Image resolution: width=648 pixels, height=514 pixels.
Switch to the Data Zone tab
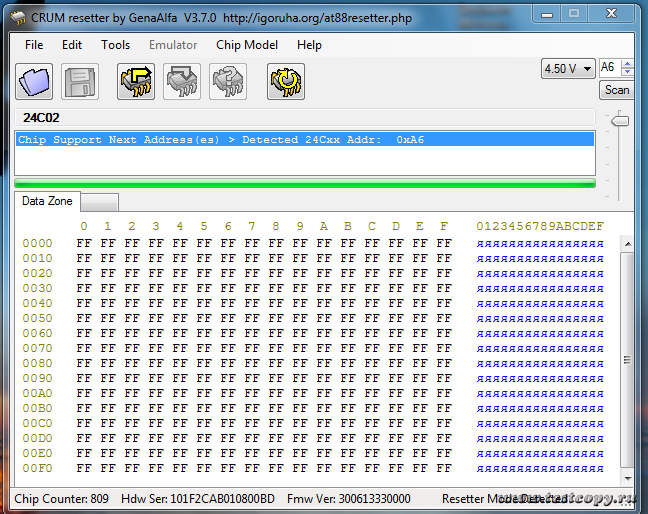(47, 201)
